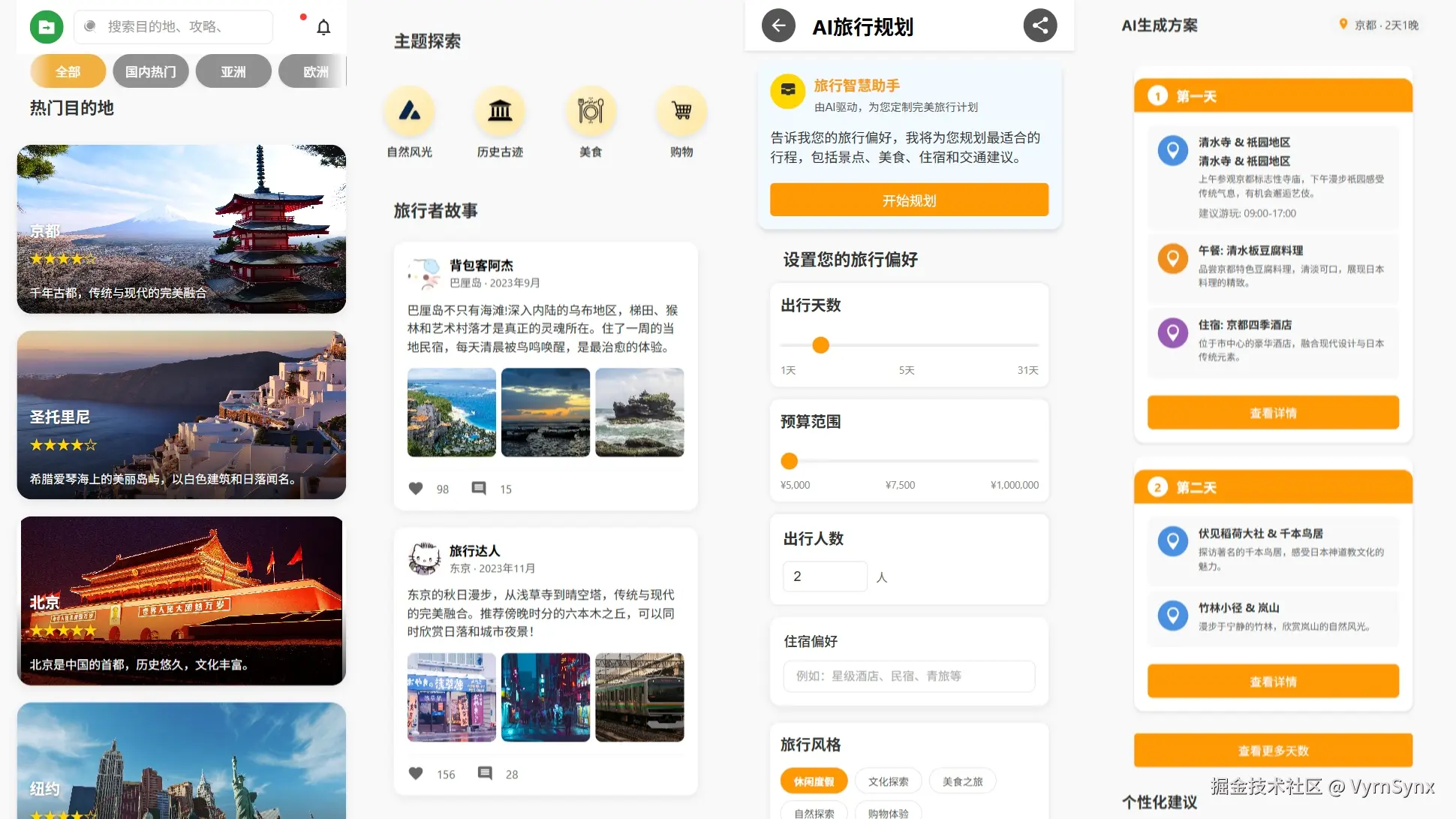The height and width of the screenshot is (819, 1456).
Task: Open the 自然风光 theme icon
Action: 409,112
